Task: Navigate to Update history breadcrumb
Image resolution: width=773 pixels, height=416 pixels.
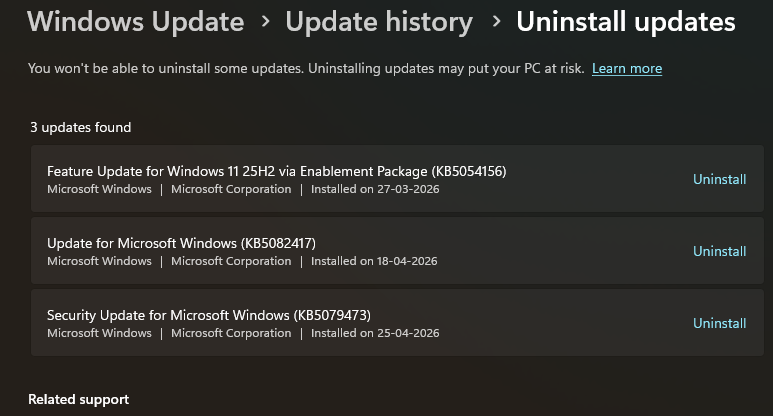Action: coord(379,22)
